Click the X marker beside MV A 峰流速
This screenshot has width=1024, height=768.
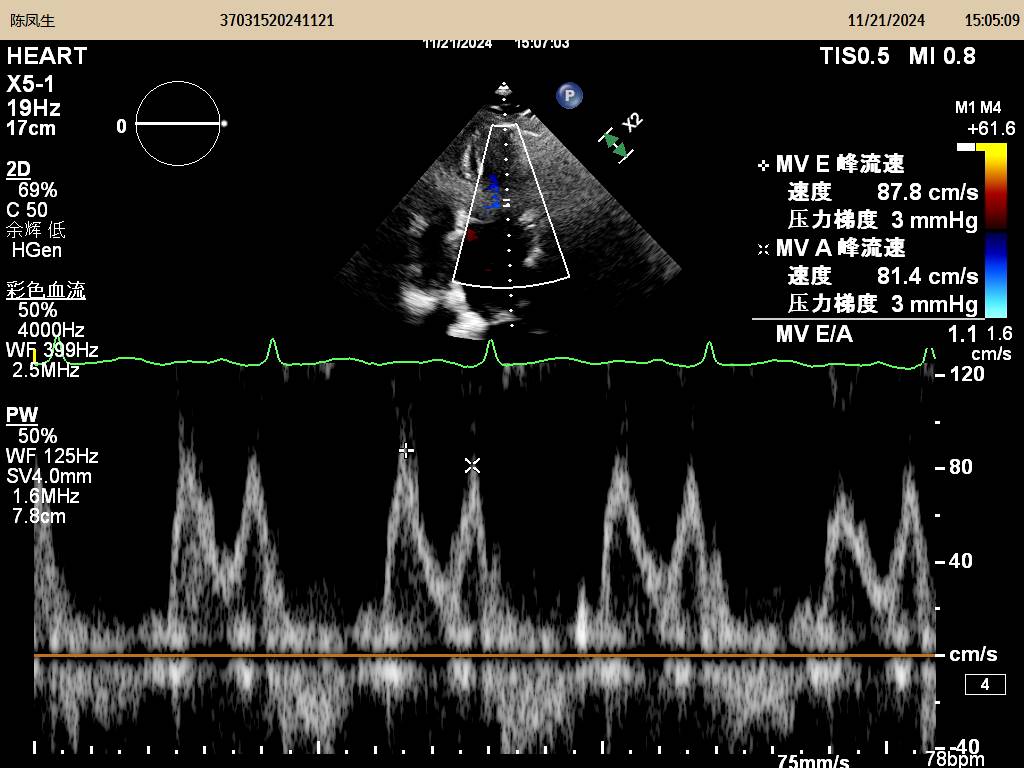763,248
